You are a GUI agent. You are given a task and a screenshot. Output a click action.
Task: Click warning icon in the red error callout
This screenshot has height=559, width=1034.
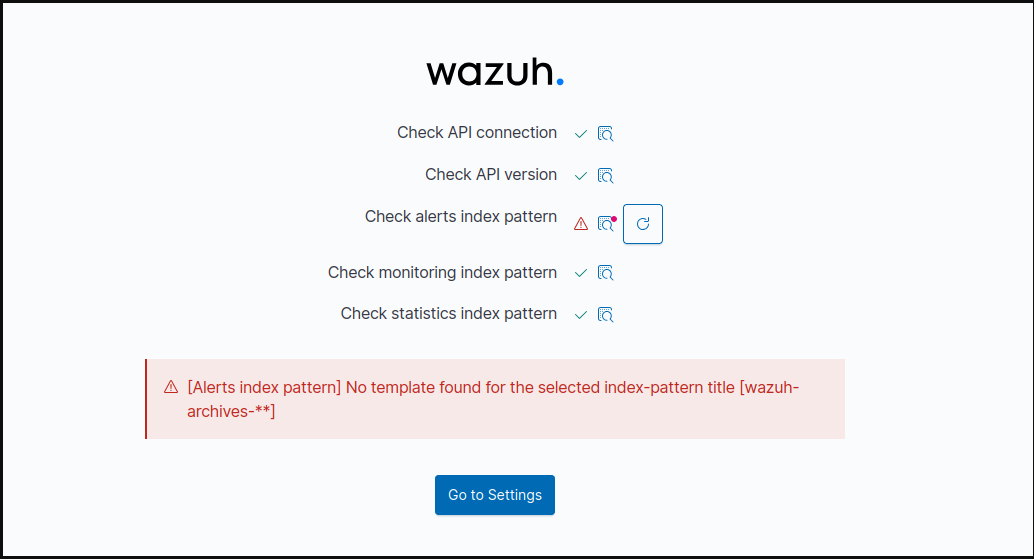(171, 387)
